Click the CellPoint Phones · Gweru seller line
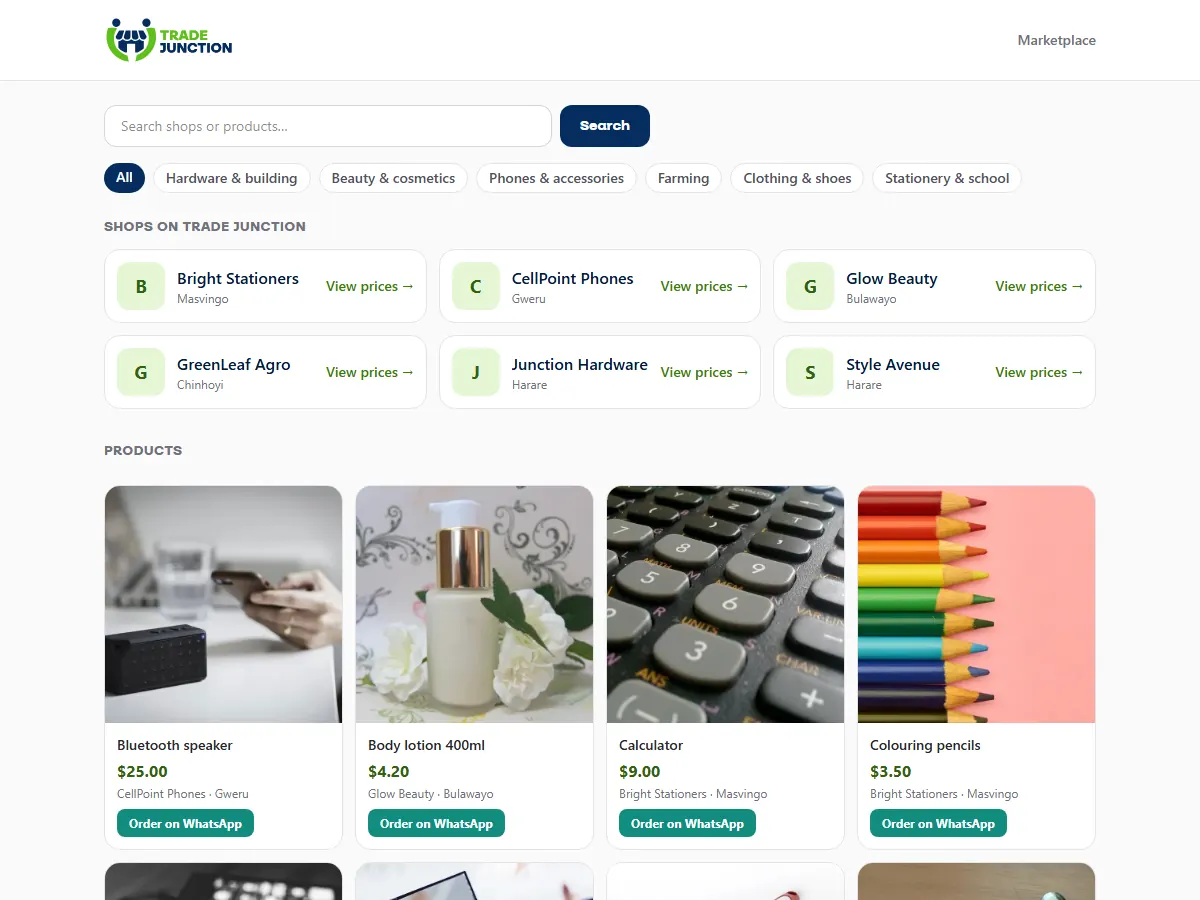Viewport: 1200px width, 900px height. coord(183,794)
